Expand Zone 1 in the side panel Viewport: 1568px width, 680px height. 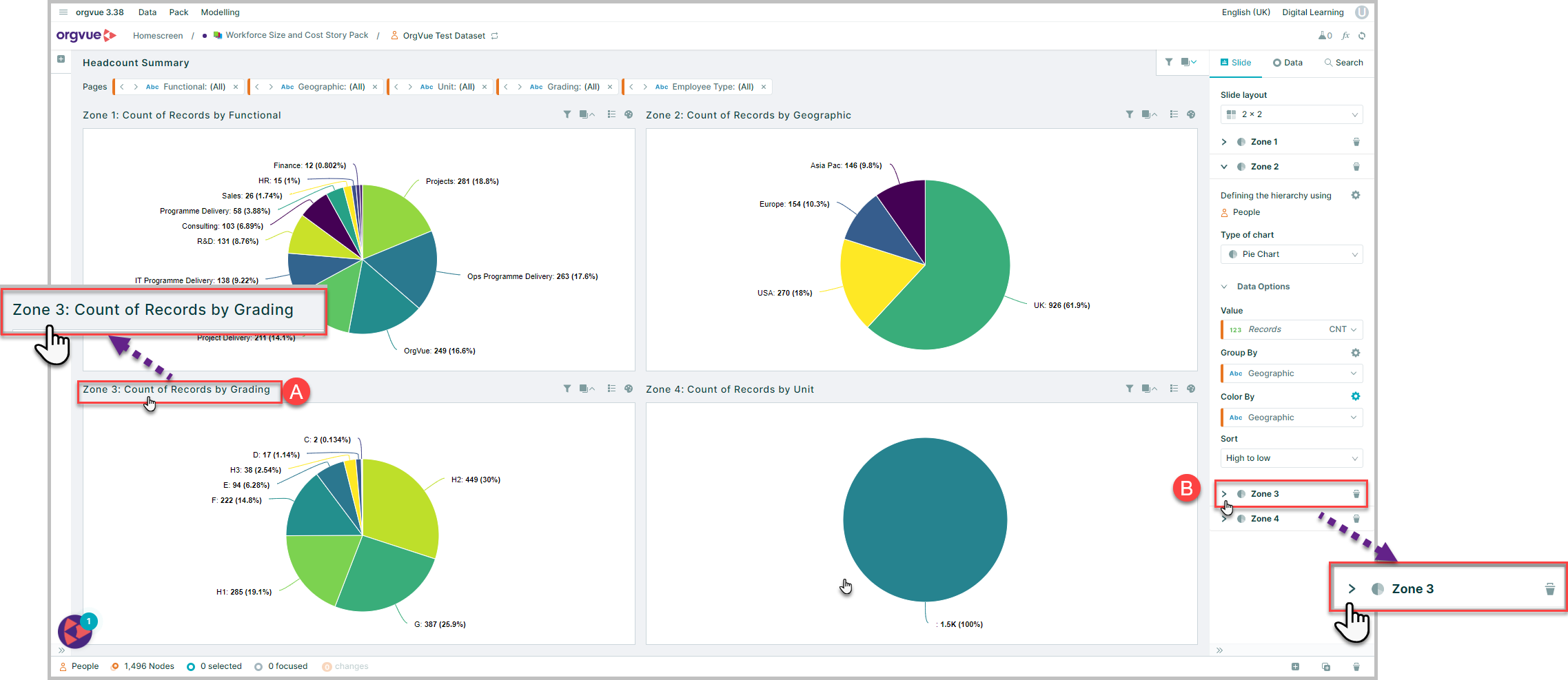tap(1224, 142)
